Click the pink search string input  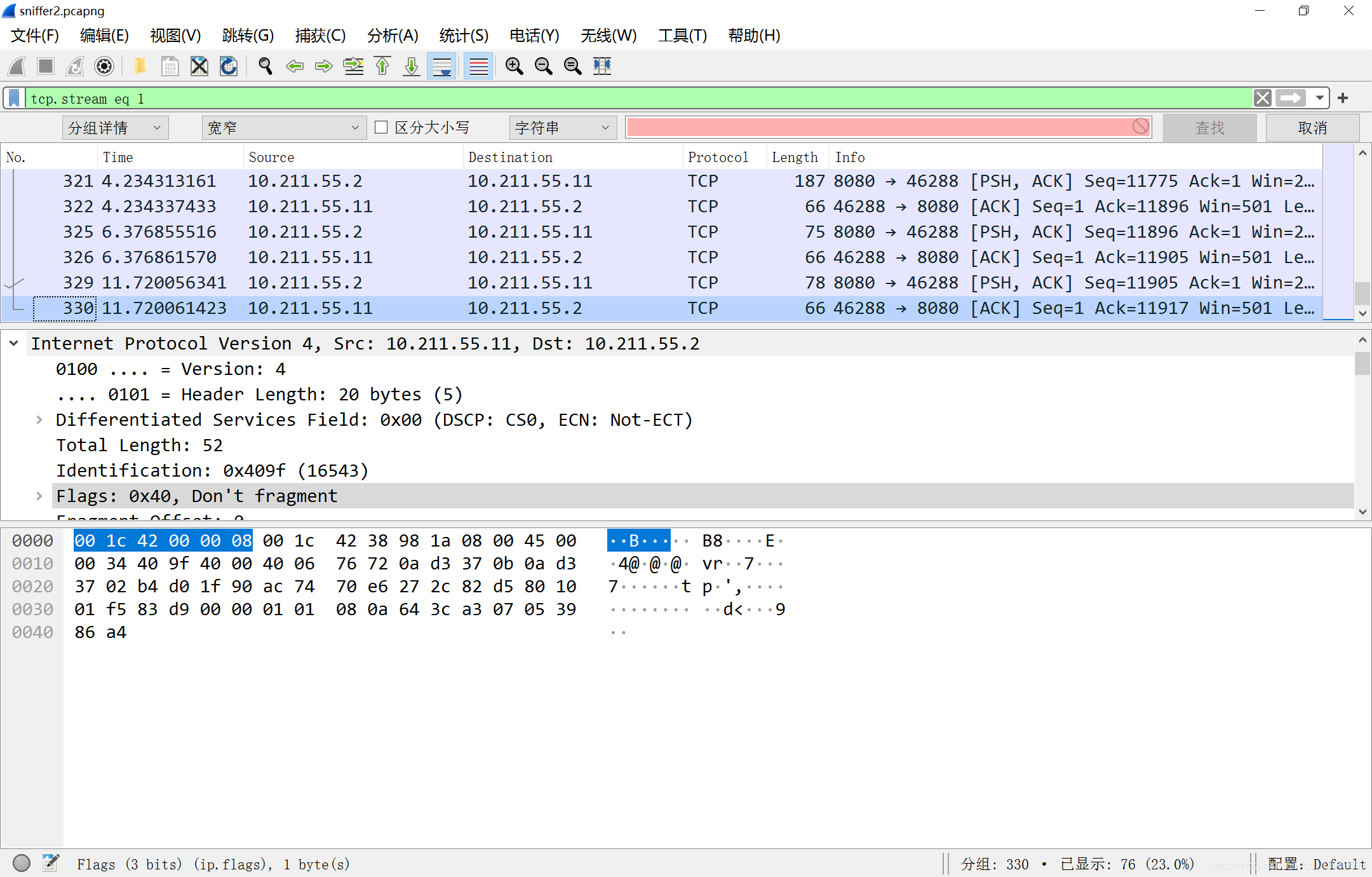tap(888, 127)
